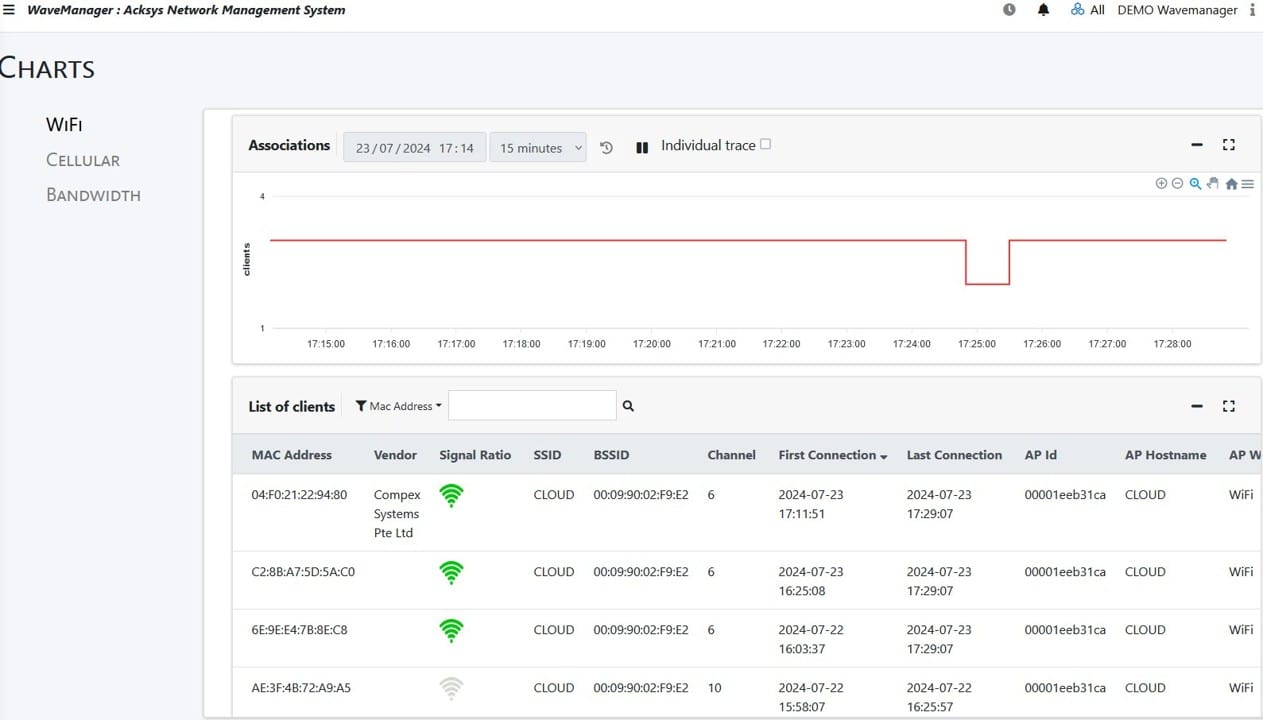
Task: Click the client search input field
Action: pyautogui.click(x=532, y=405)
